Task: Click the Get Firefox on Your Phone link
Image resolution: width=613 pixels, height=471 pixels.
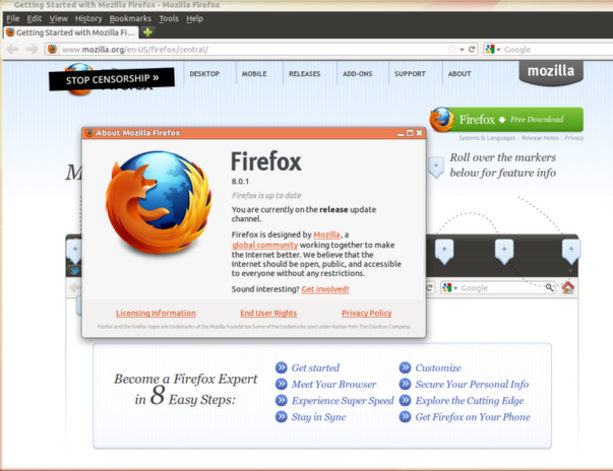Action: 473,417
